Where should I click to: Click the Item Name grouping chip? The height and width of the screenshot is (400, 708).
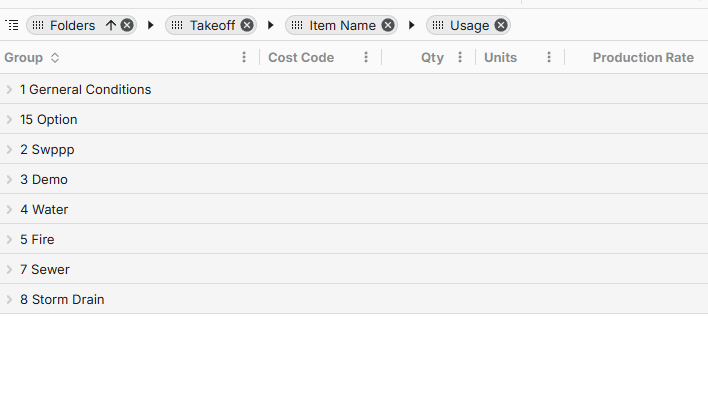(342, 25)
